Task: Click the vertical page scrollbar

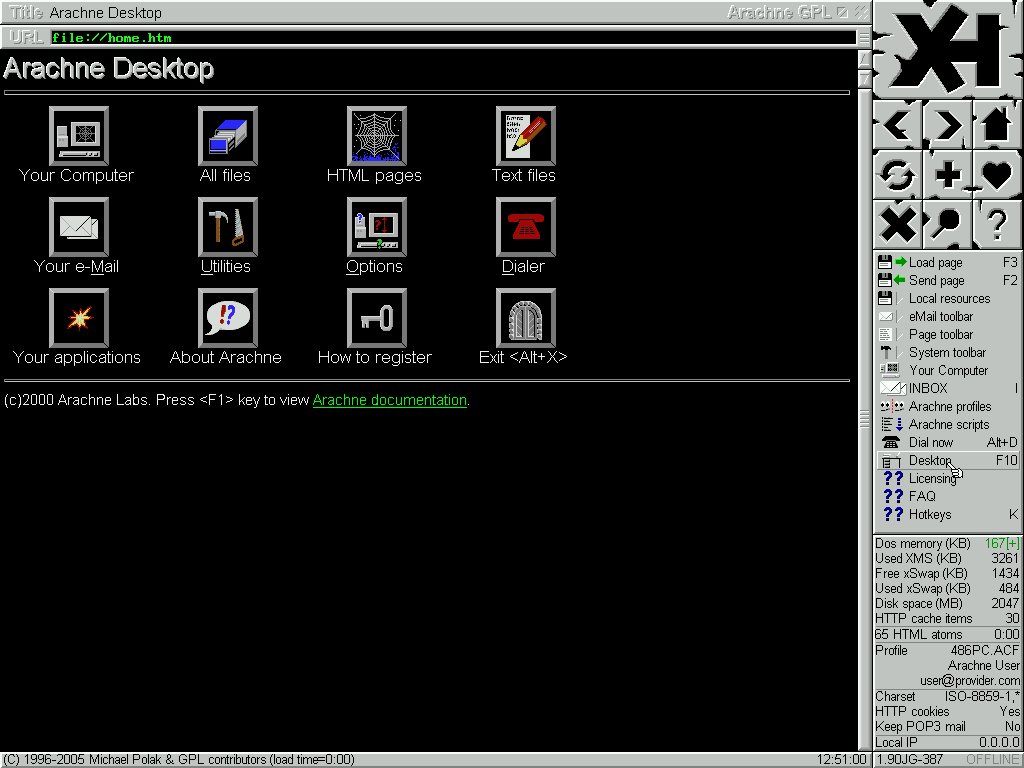Action: (864, 418)
